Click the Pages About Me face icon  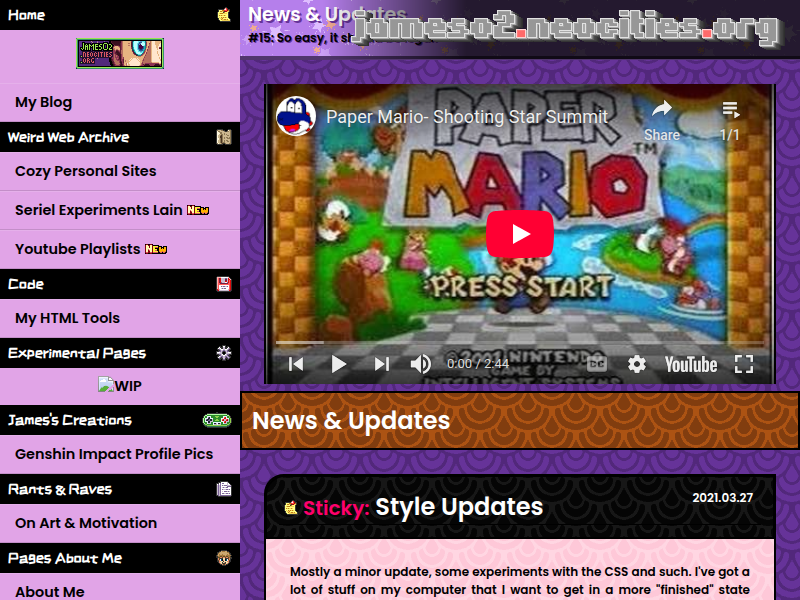(x=223, y=558)
